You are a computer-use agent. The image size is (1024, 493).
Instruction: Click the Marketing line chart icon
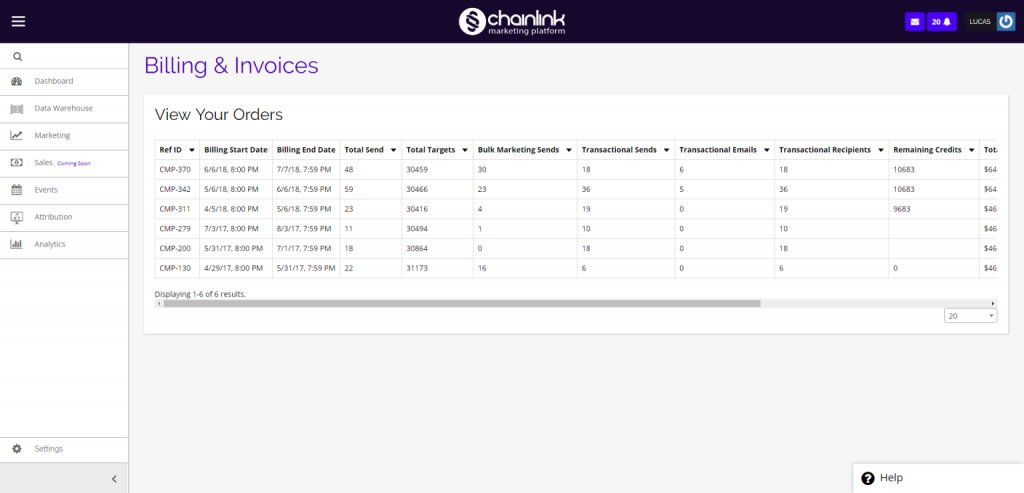click(17, 136)
